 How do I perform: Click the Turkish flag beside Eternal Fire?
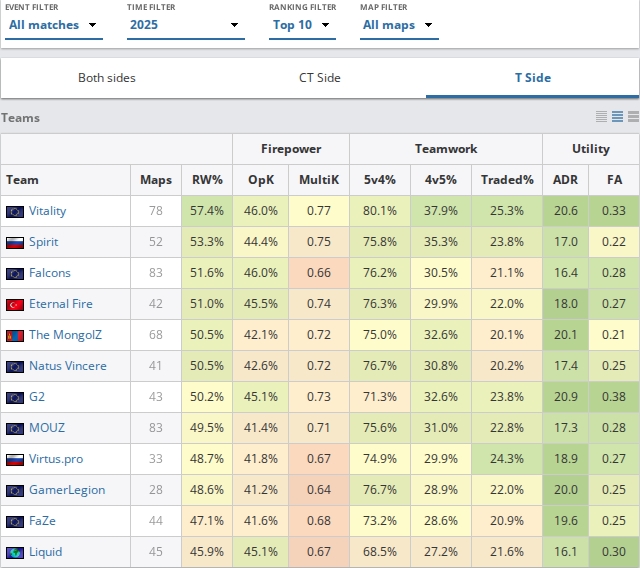click(15, 305)
